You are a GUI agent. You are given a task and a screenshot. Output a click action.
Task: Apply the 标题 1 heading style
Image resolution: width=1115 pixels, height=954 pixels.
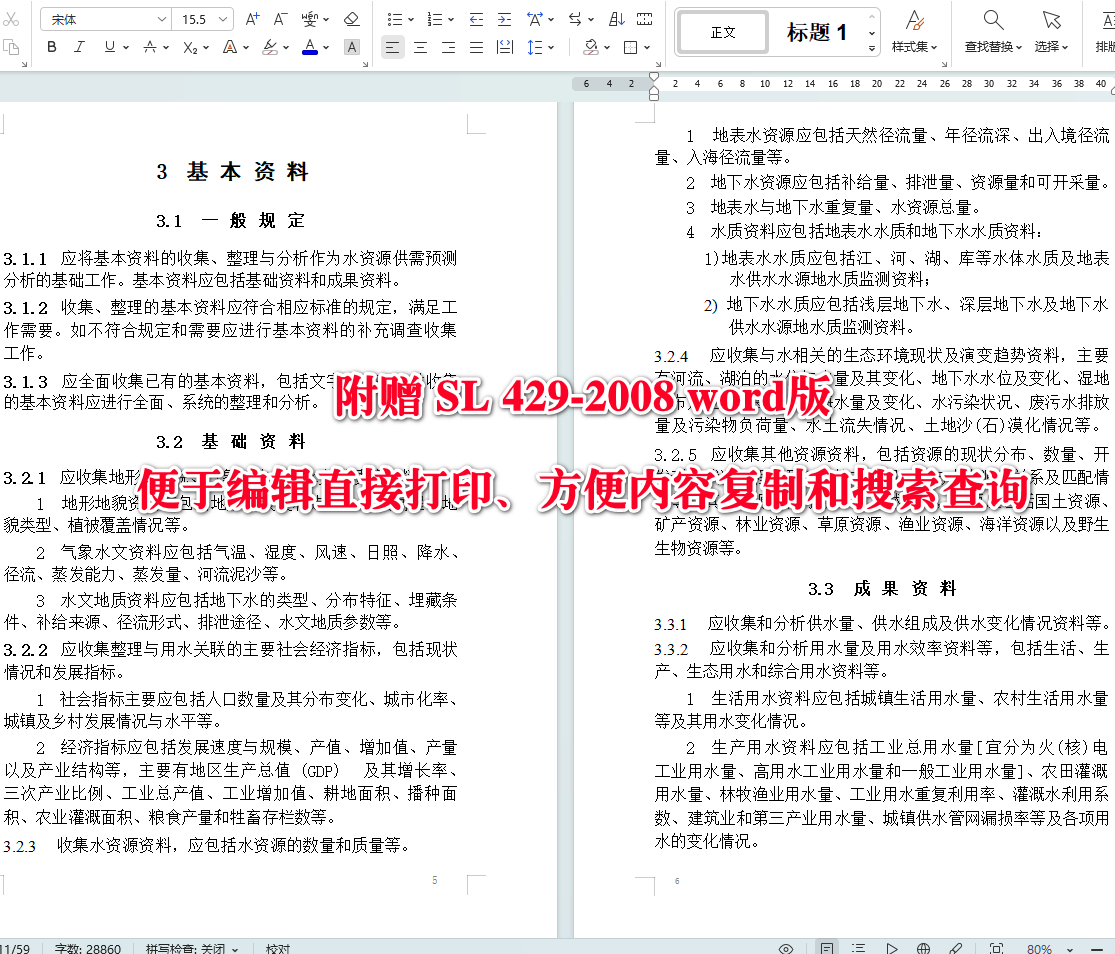click(x=816, y=31)
